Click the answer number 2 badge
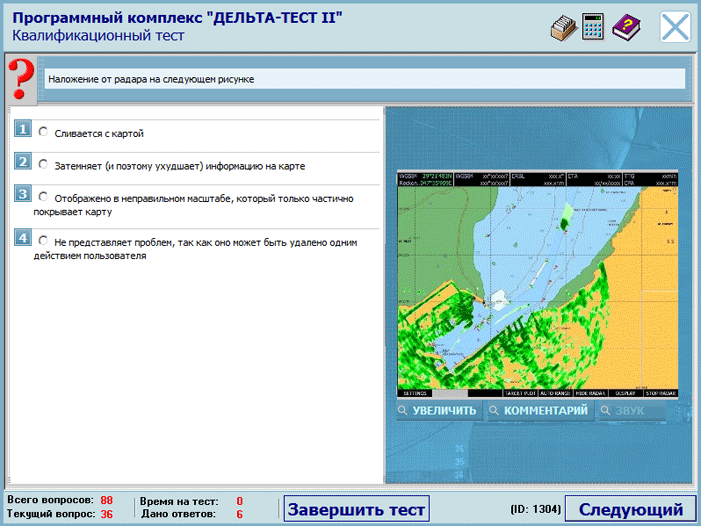Viewport: 701px width, 526px height. [x=22, y=162]
